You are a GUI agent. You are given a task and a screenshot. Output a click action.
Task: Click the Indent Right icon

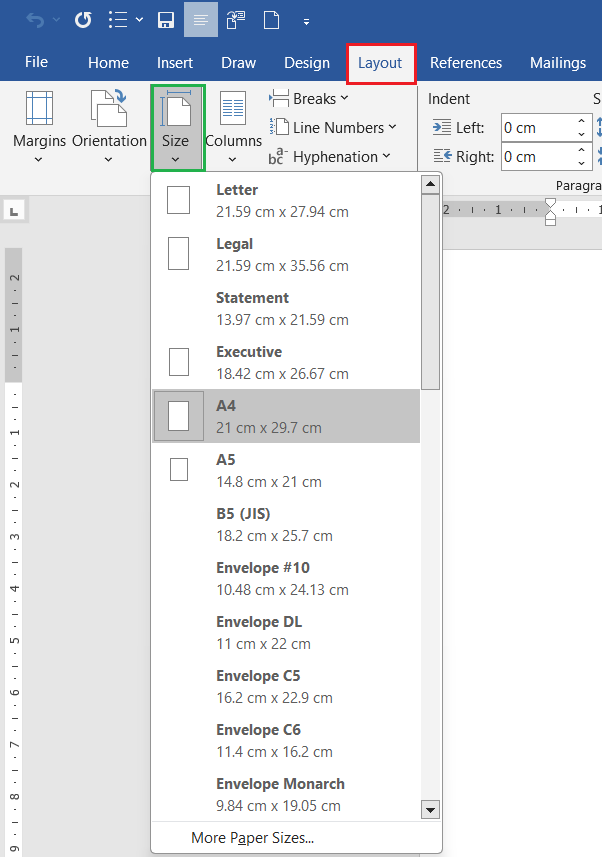pos(442,156)
